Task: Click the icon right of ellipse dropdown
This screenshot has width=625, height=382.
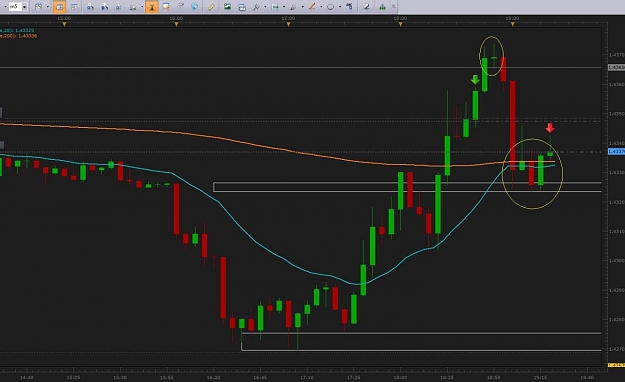Action: pos(349,6)
